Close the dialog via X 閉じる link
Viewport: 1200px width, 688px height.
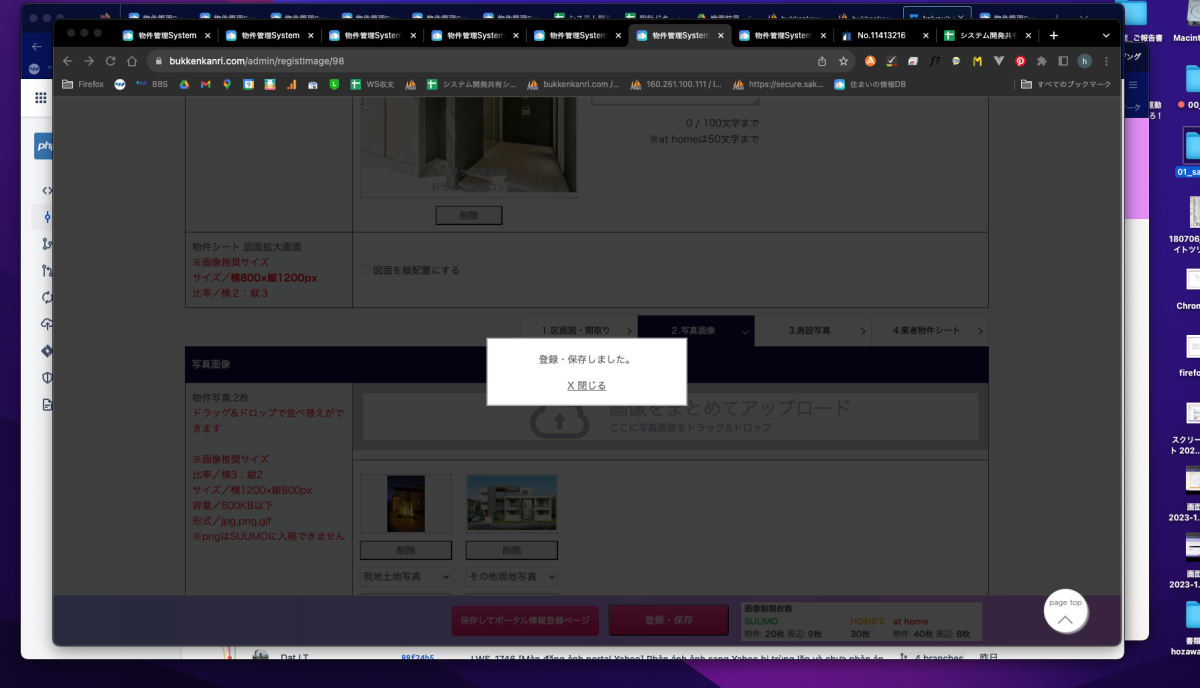[586, 385]
